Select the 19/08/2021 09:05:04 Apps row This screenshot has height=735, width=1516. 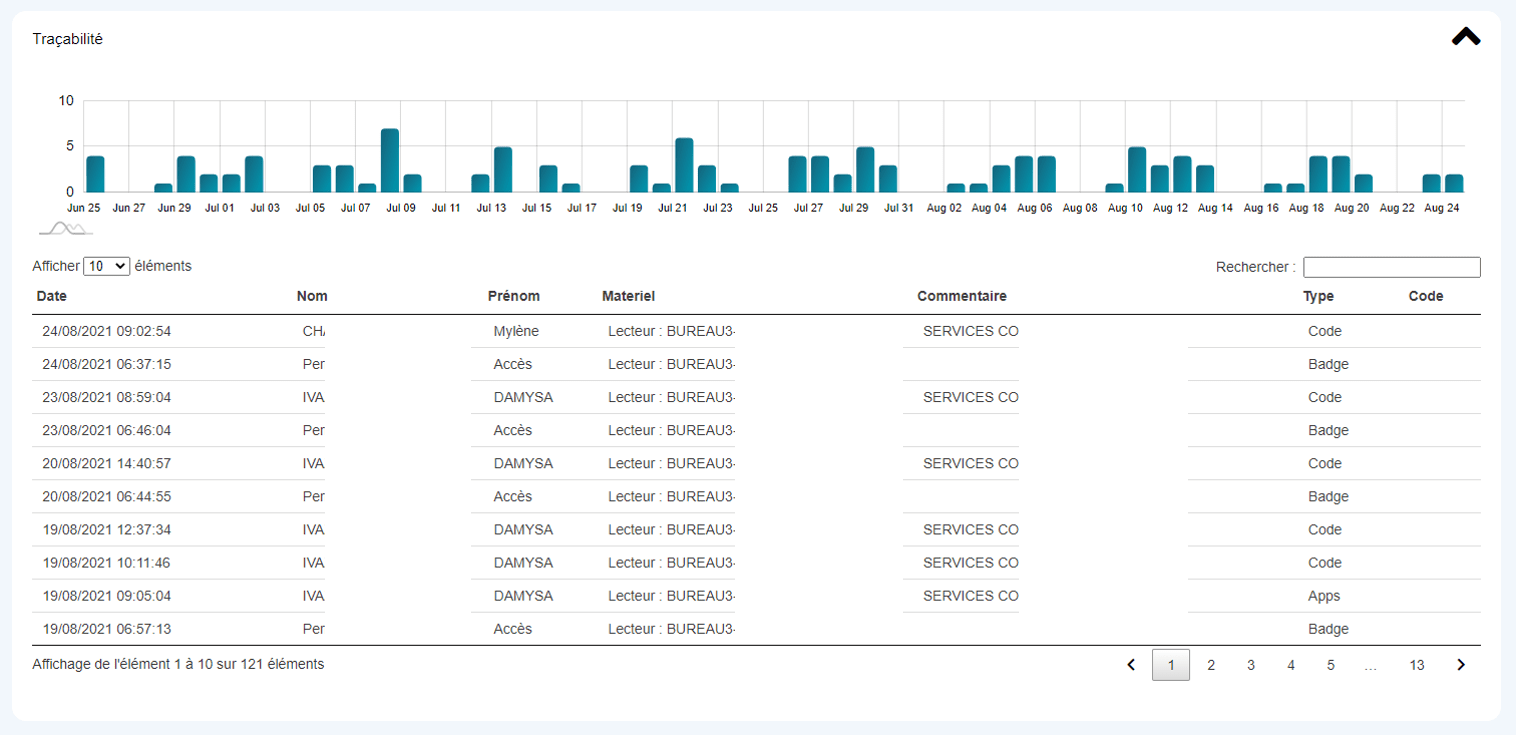(106, 596)
